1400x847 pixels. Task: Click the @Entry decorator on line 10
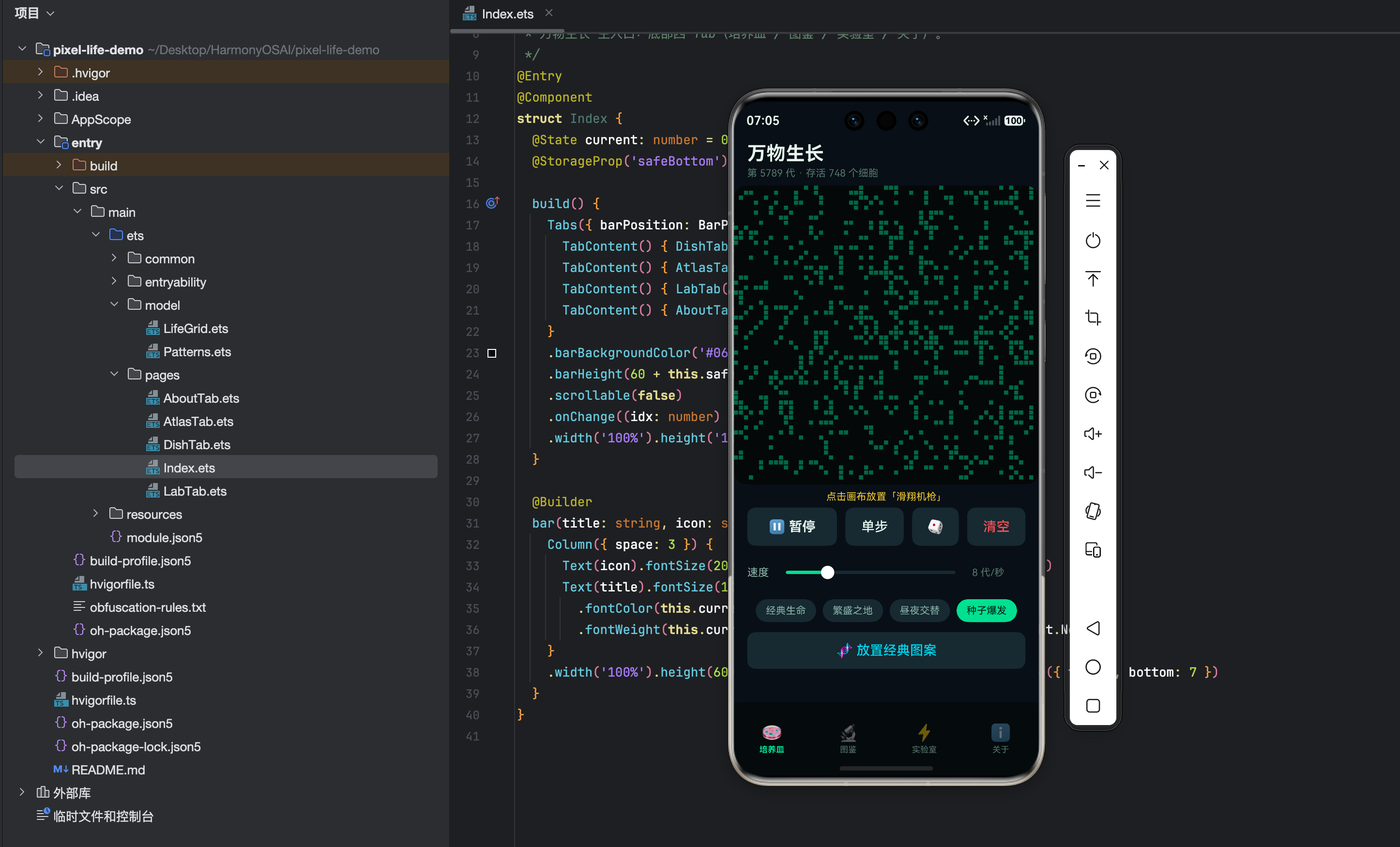pyautogui.click(x=539, y=76)
